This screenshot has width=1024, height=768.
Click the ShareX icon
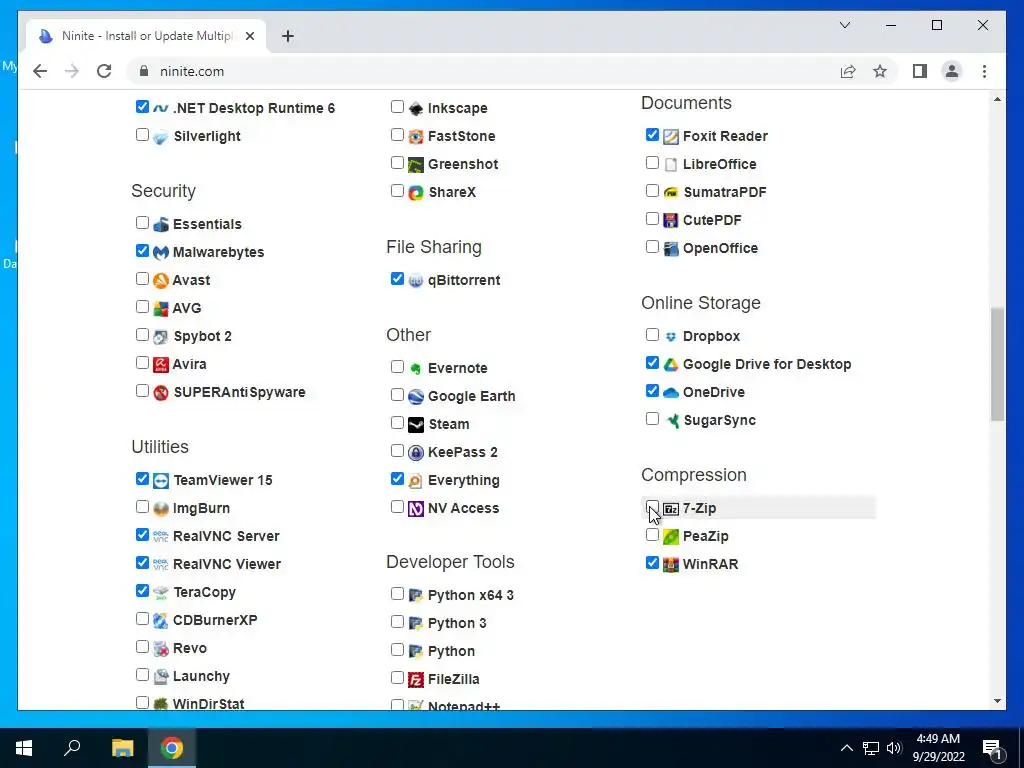click(416, 193)
